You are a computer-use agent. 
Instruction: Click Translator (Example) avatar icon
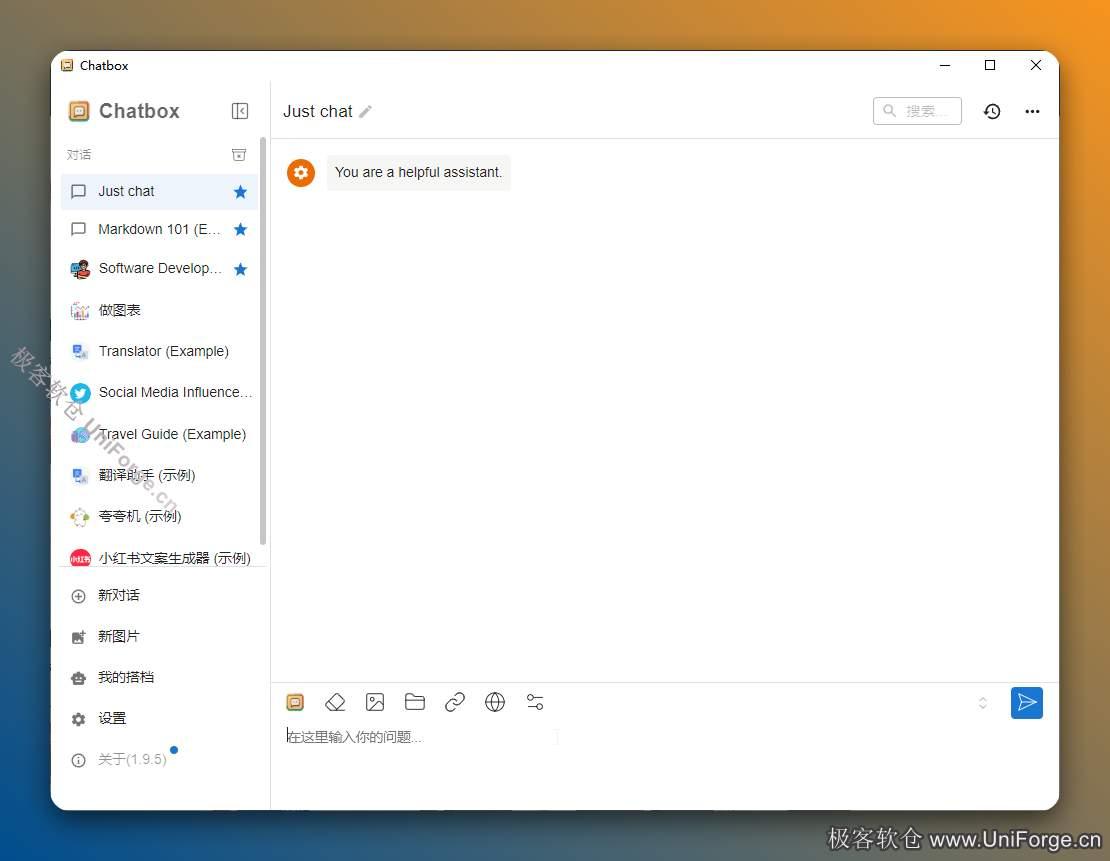[x=80, y=351]
